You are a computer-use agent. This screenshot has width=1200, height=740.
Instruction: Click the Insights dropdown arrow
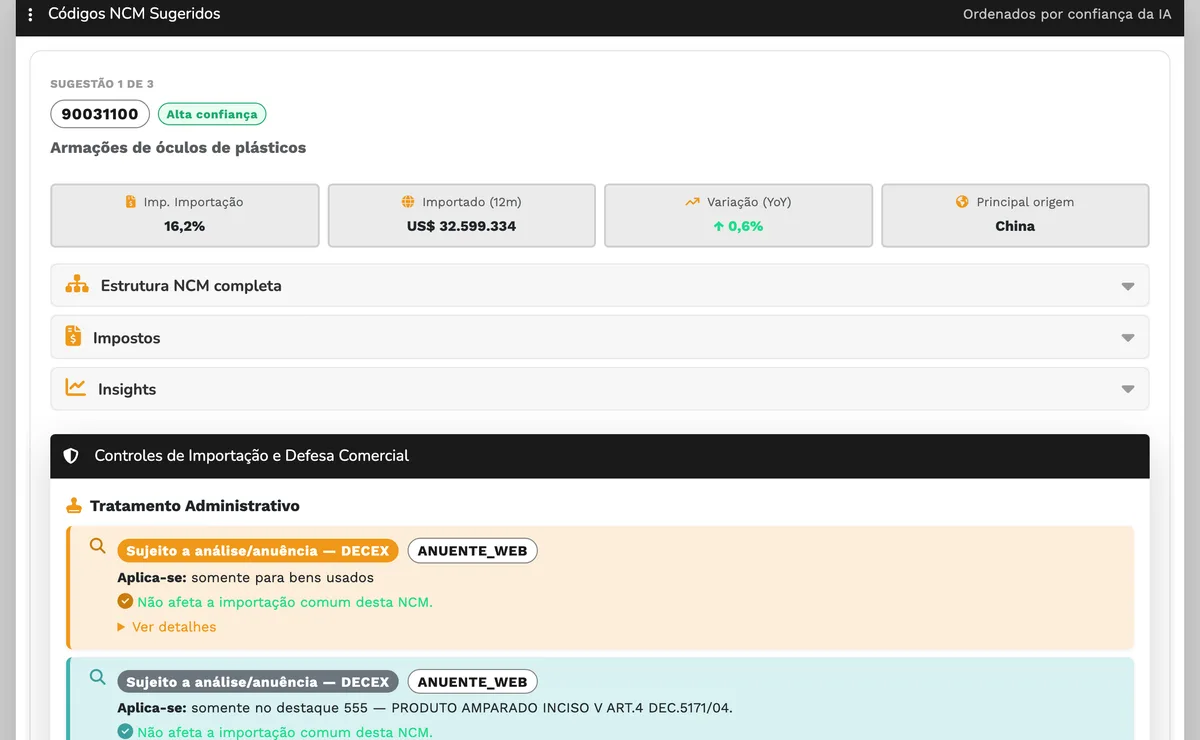1128,390
